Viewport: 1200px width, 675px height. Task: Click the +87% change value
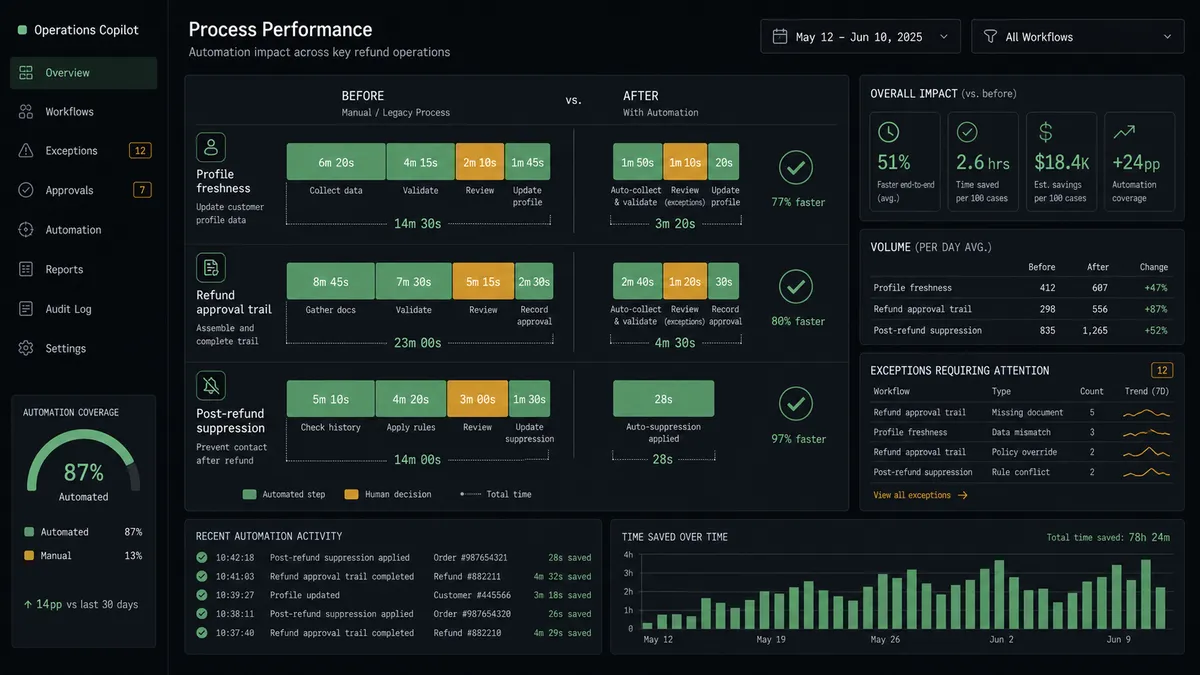tap(1154, 309)
